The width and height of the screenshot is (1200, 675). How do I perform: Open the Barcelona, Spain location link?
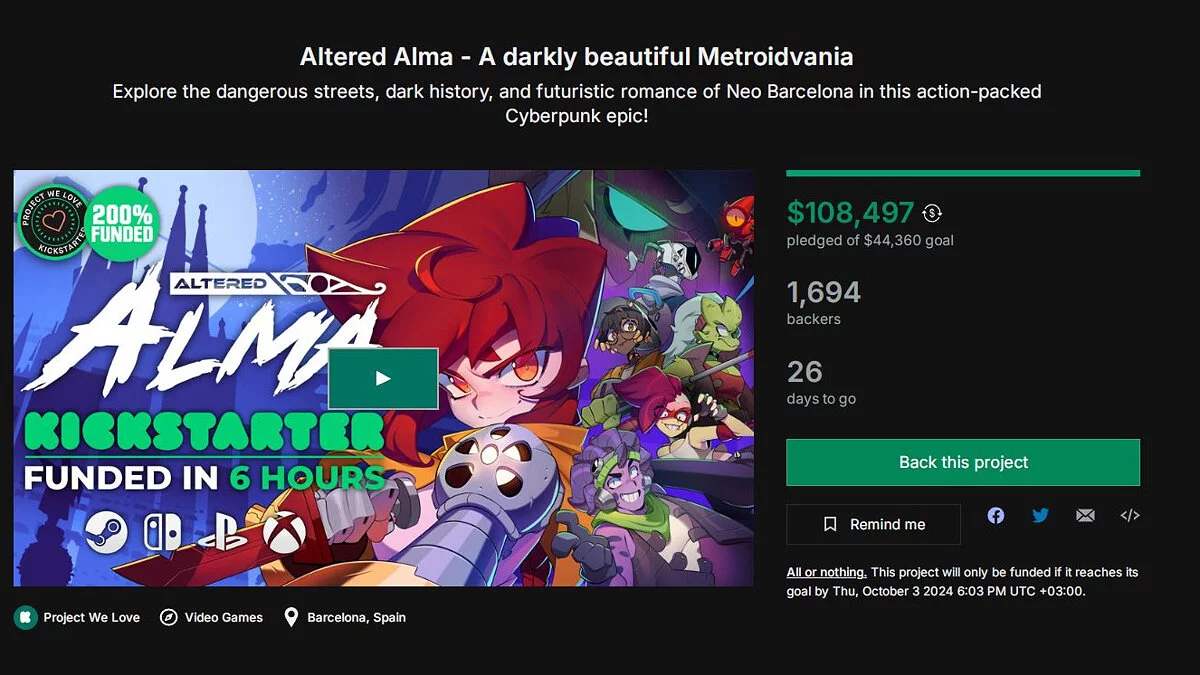pyautogui.click(x=356, y=617)
